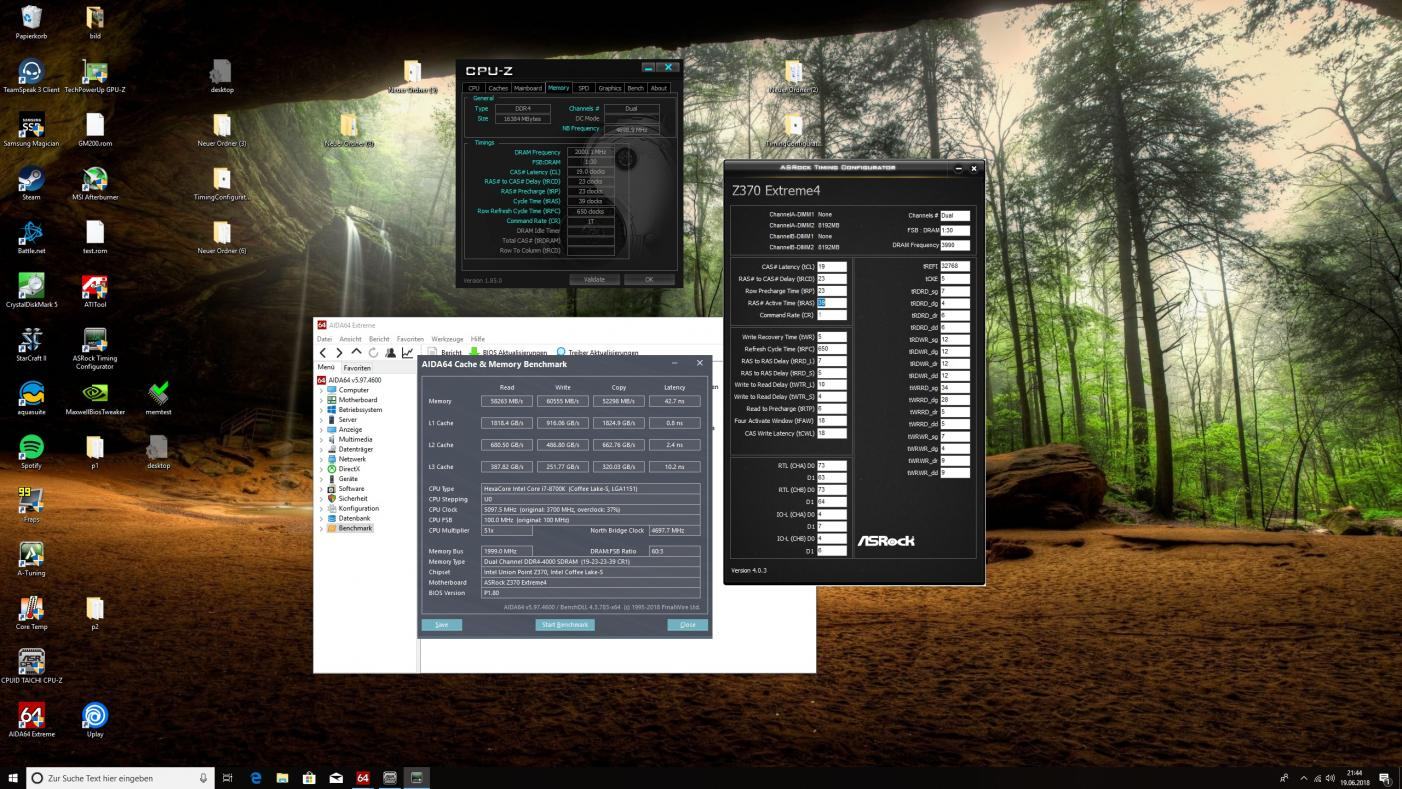Switch to the SPD tab in CPU-Z
The image size is (1402, 789).
[x=584, y=88]
